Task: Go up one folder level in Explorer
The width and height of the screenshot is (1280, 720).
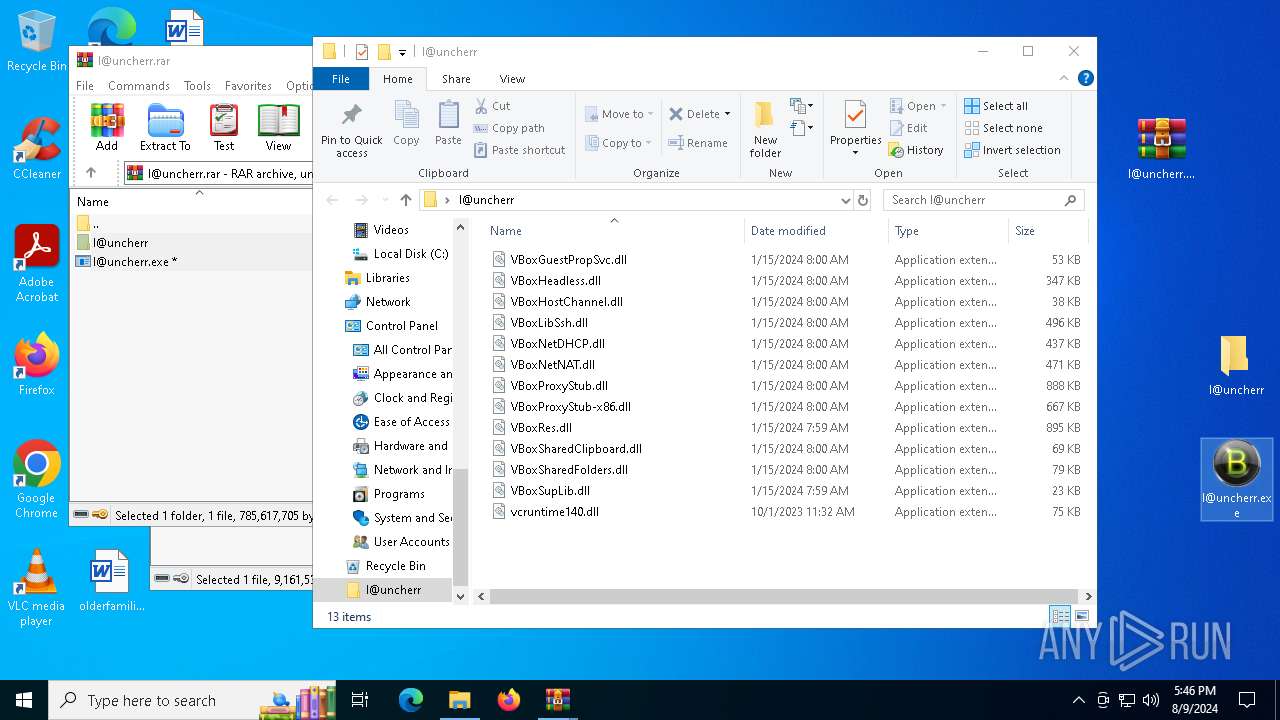Action: 405,200
